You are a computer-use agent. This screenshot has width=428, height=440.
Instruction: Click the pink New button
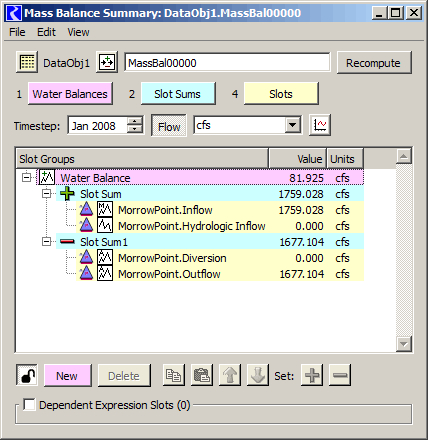point(68,376)
